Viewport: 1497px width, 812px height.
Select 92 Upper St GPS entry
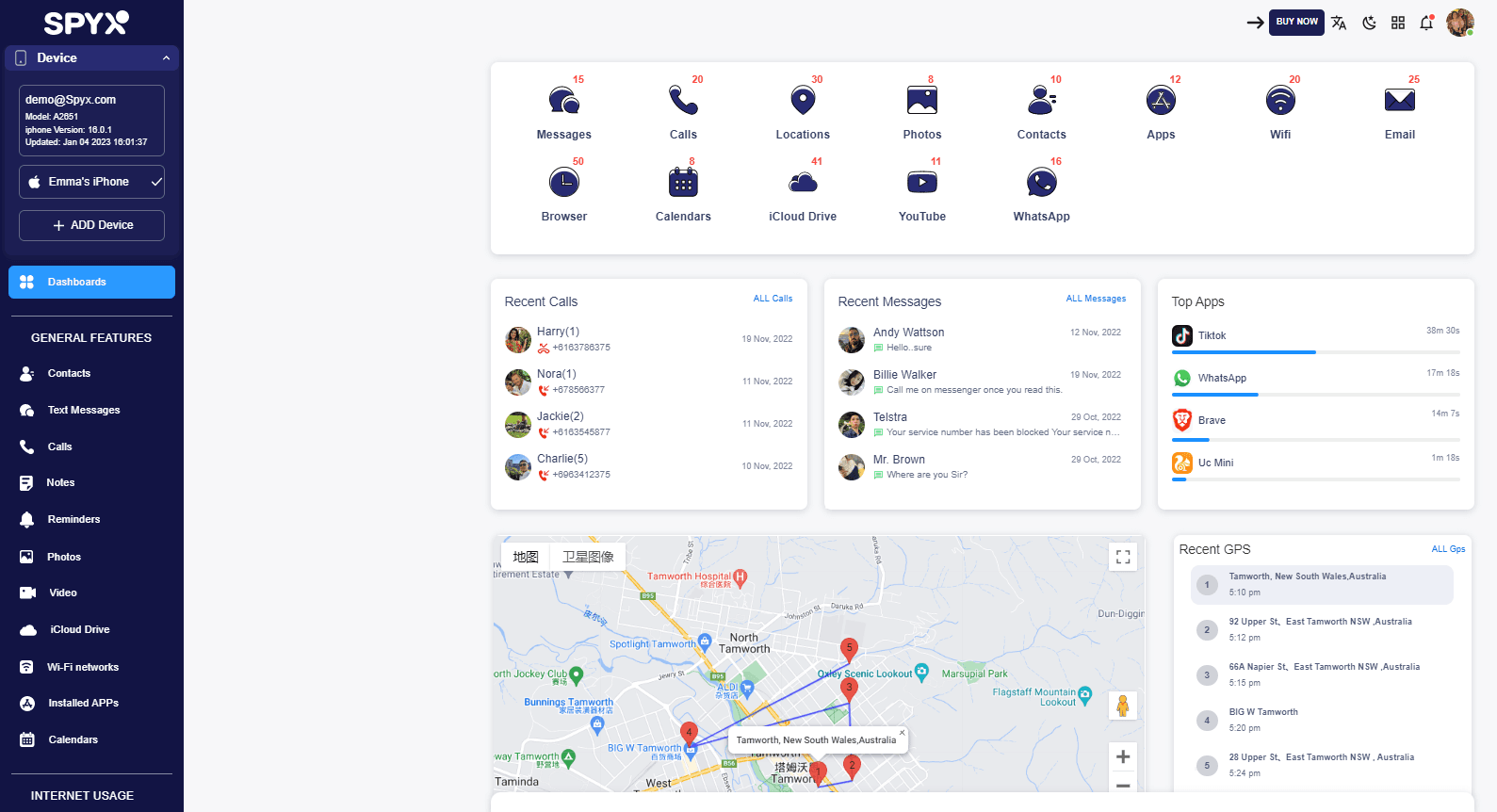(1322, 629)
